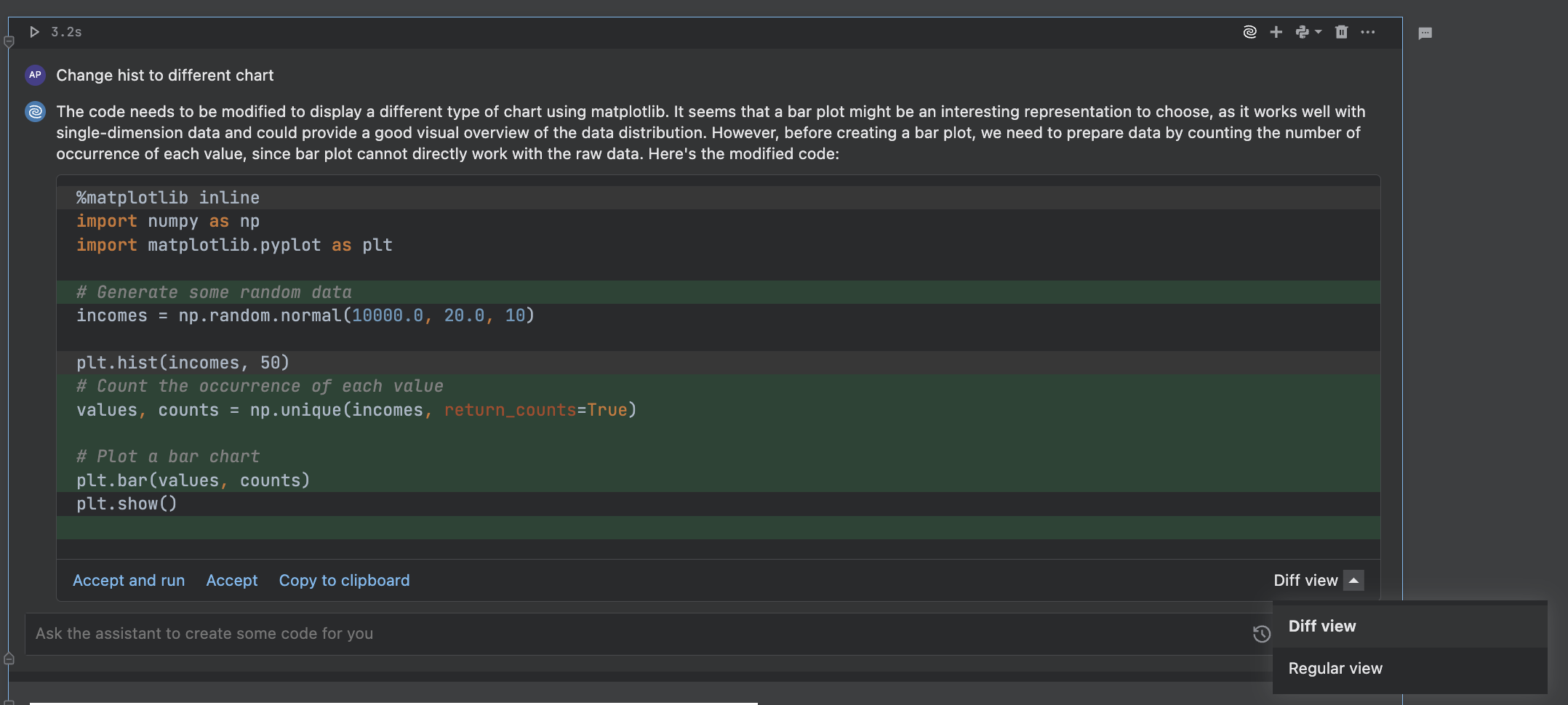Delete the cell using the trash icon
The width and height of the screenshot is (1568, 705).
point(1341,32)
